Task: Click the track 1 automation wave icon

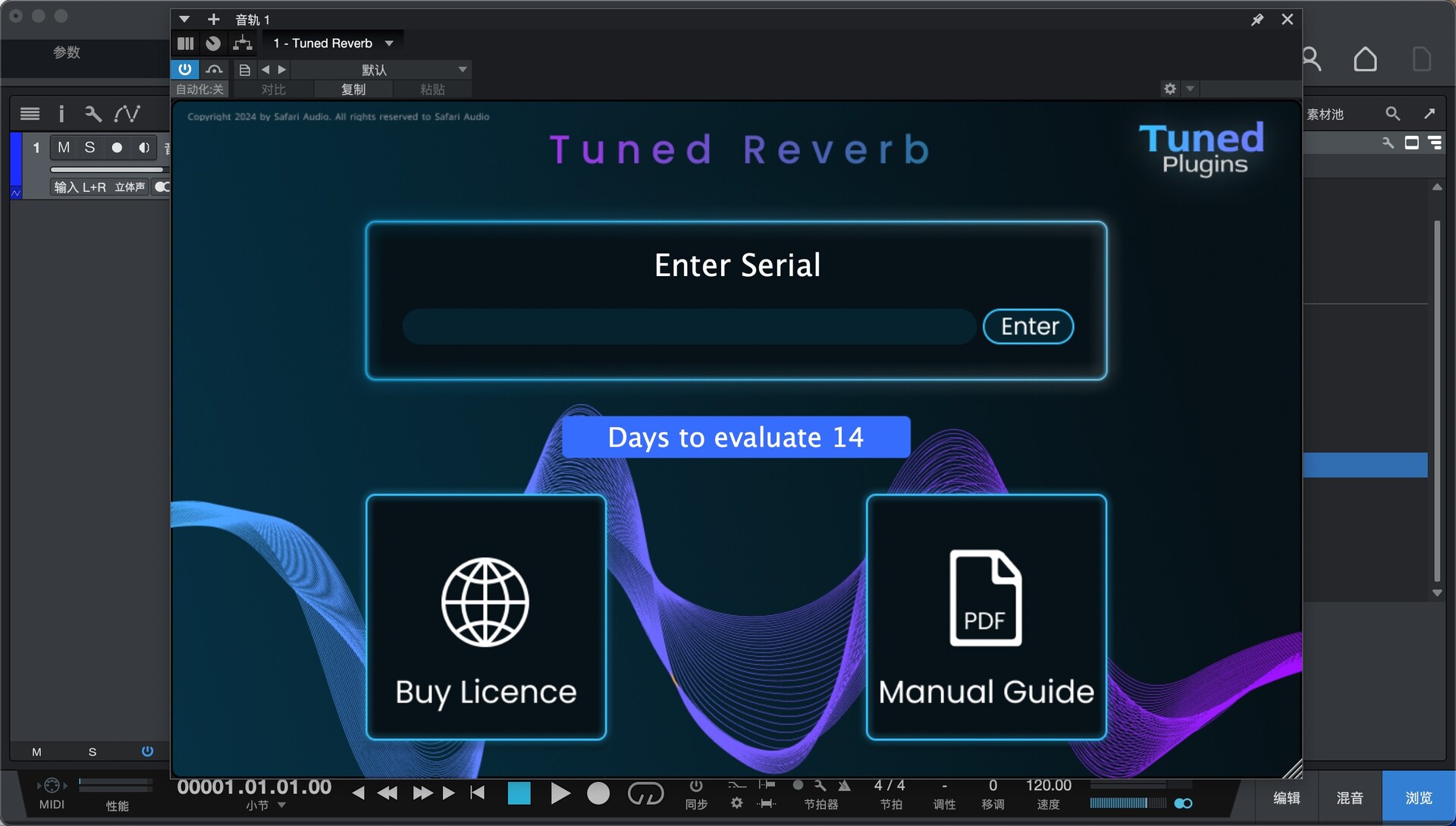Action: 16,193
